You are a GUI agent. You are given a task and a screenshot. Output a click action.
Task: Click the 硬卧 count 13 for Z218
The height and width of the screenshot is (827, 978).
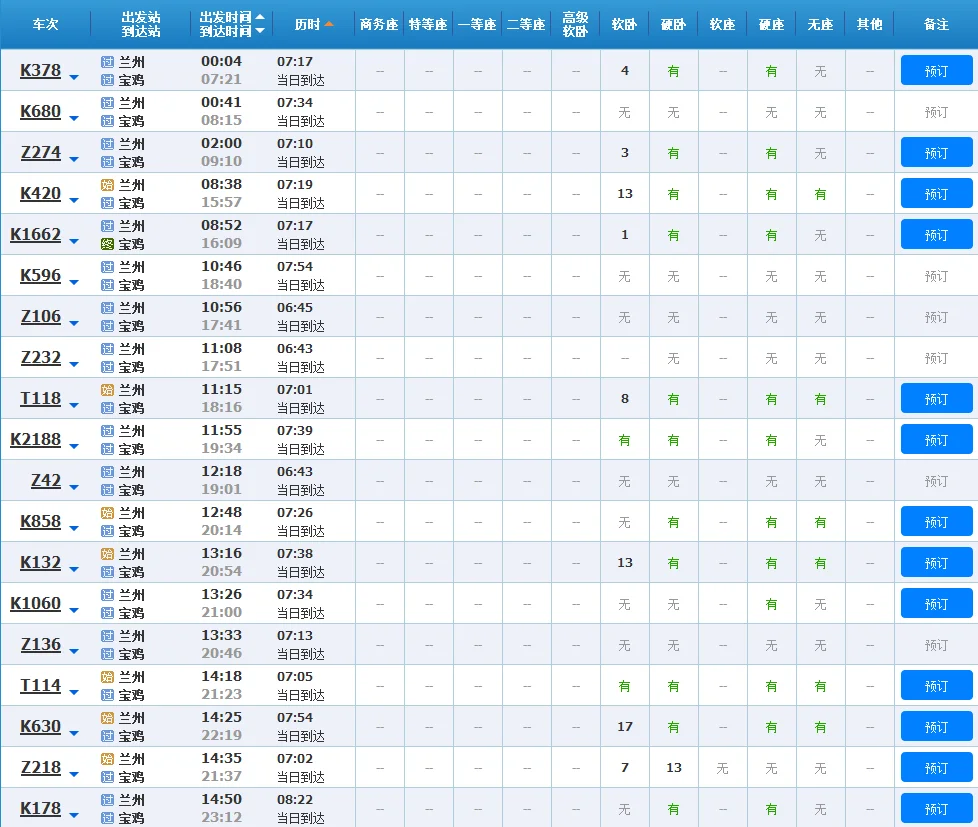point(673,768)
